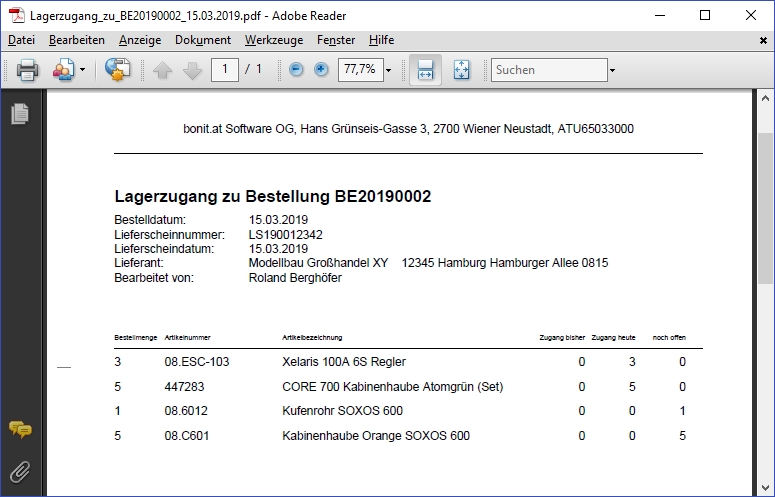Click the vertical scrollbar thumb
Screen dimensions: 775x497
pyautogui.click(x=766, y=208)
